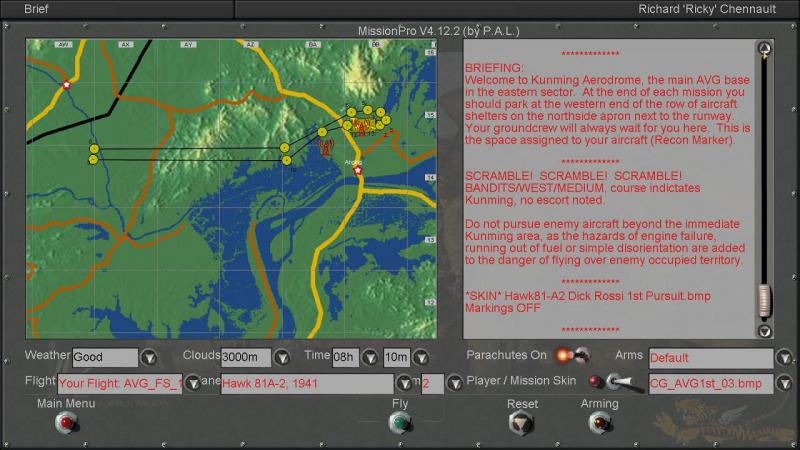Click the MissionPro V4.12.2 title text
Screen dimensions: 800x450
click(438, 31)
